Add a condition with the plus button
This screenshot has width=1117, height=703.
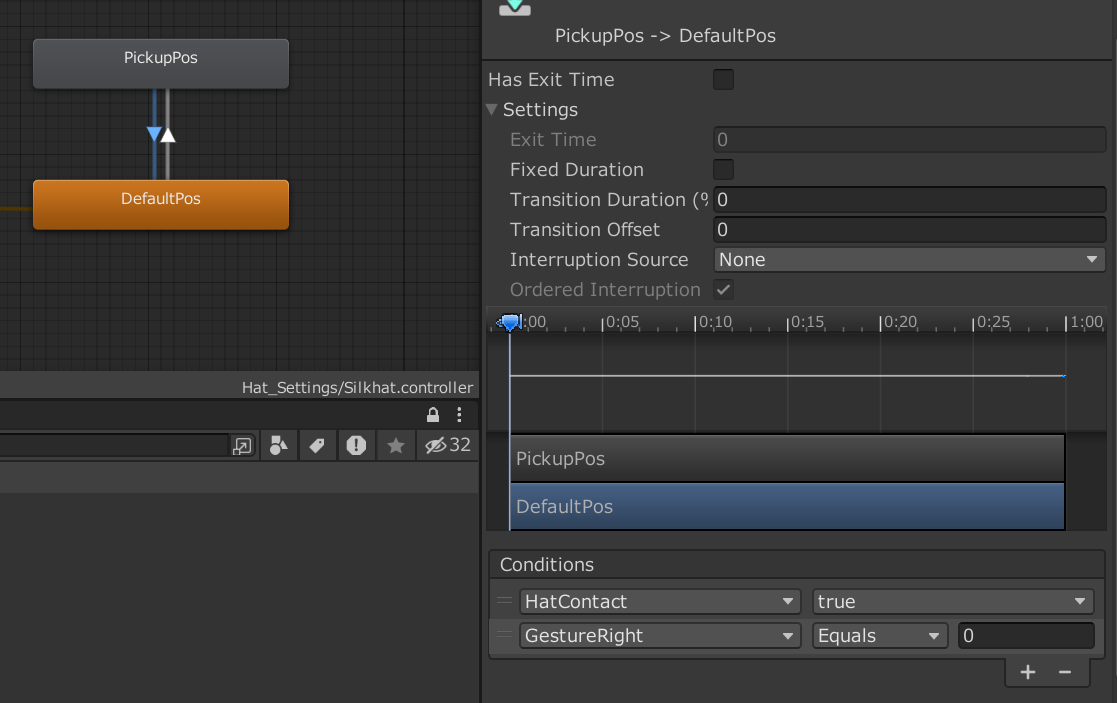(1027, 672)
